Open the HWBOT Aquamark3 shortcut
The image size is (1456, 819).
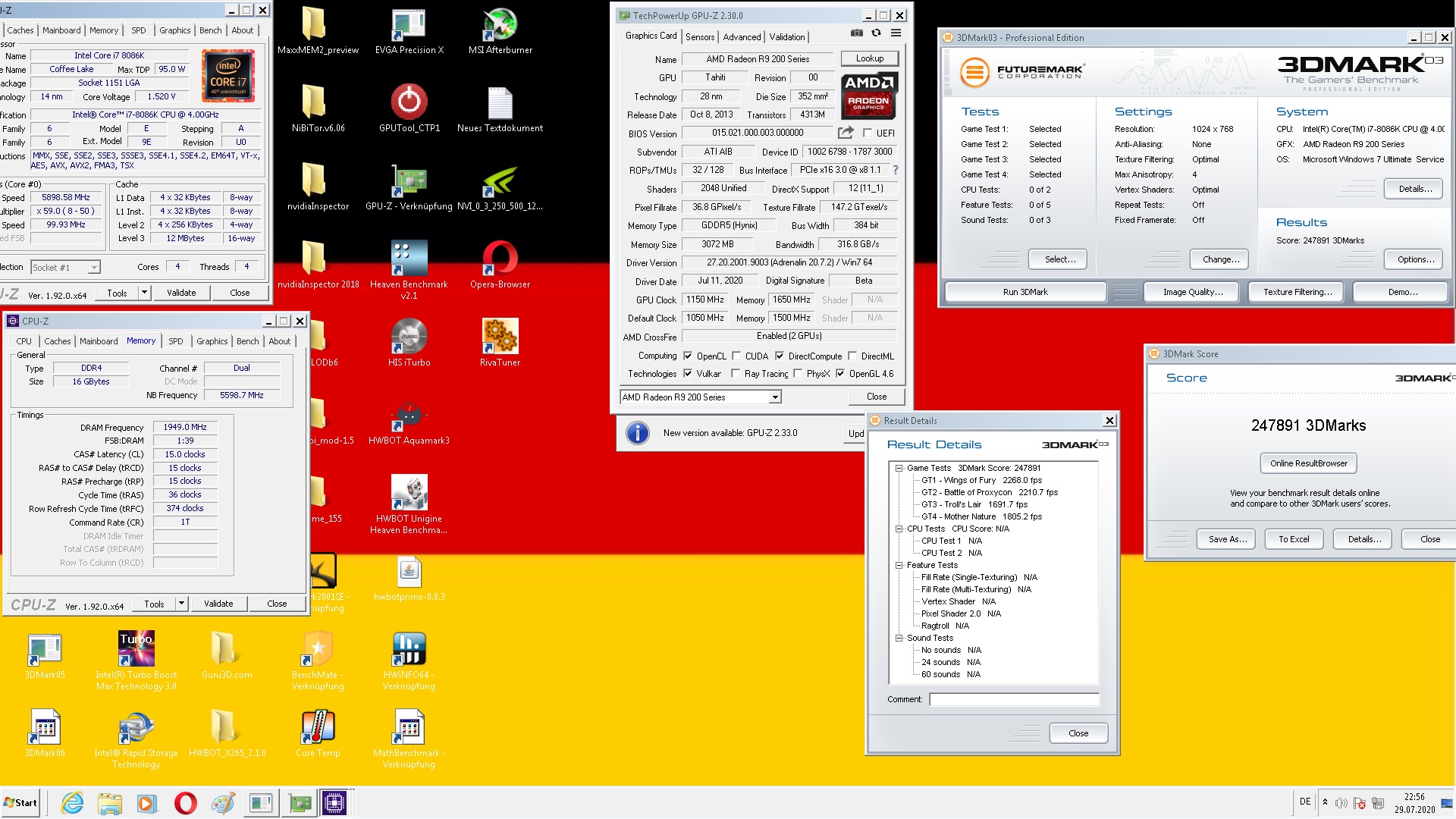409,421
